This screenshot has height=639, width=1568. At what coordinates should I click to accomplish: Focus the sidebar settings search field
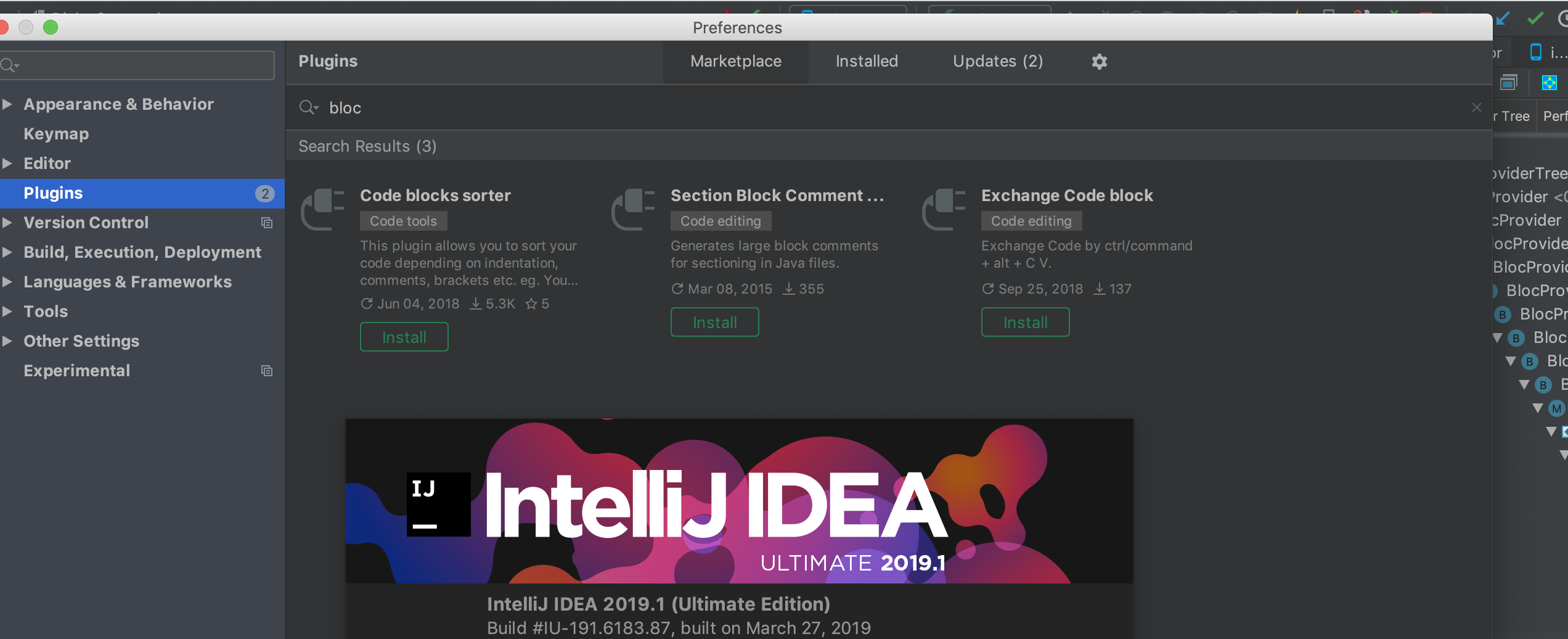click(137, 65)
